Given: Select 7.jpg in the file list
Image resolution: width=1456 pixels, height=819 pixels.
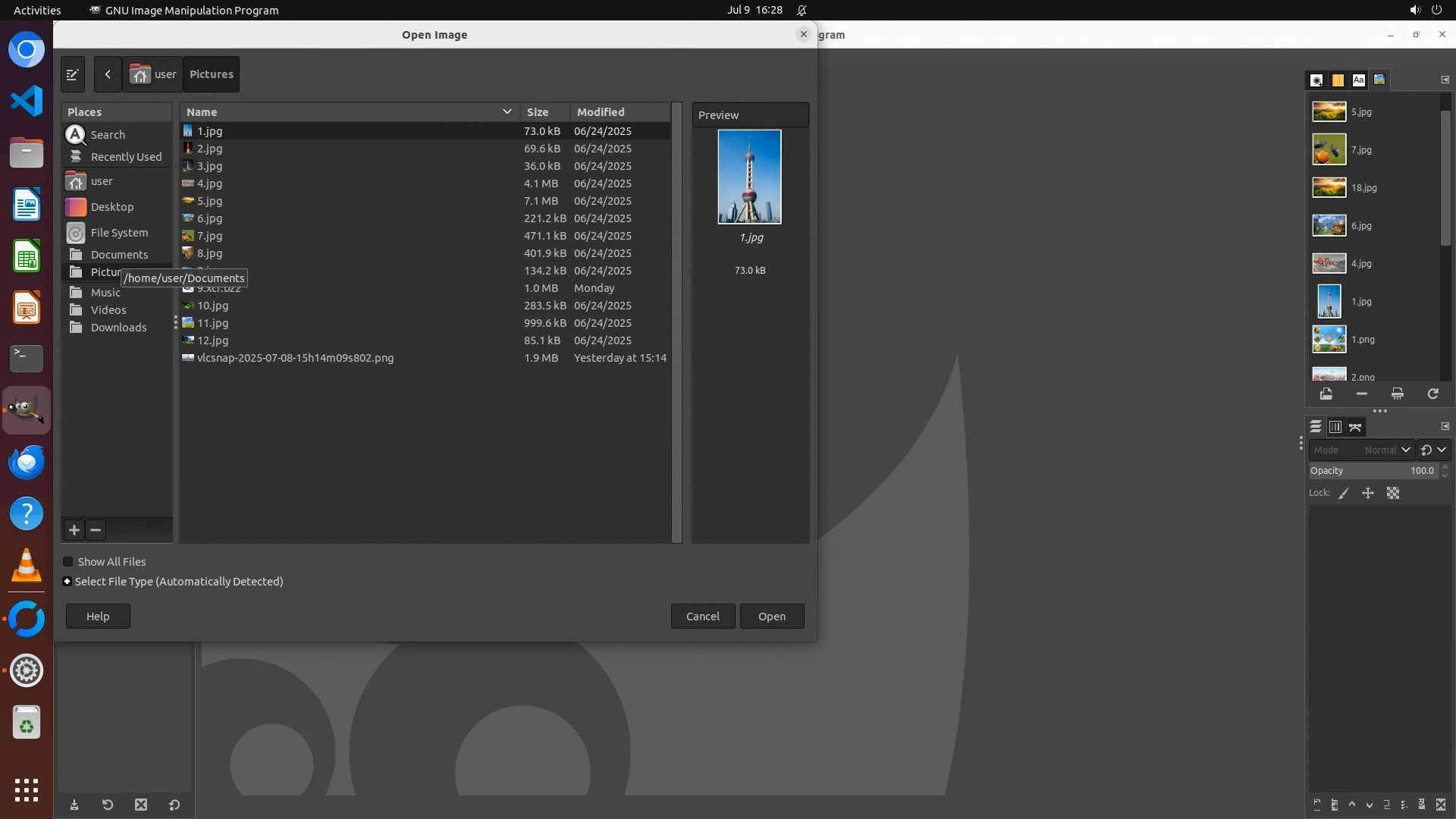Looking at the screenshot, I should 210,236.
